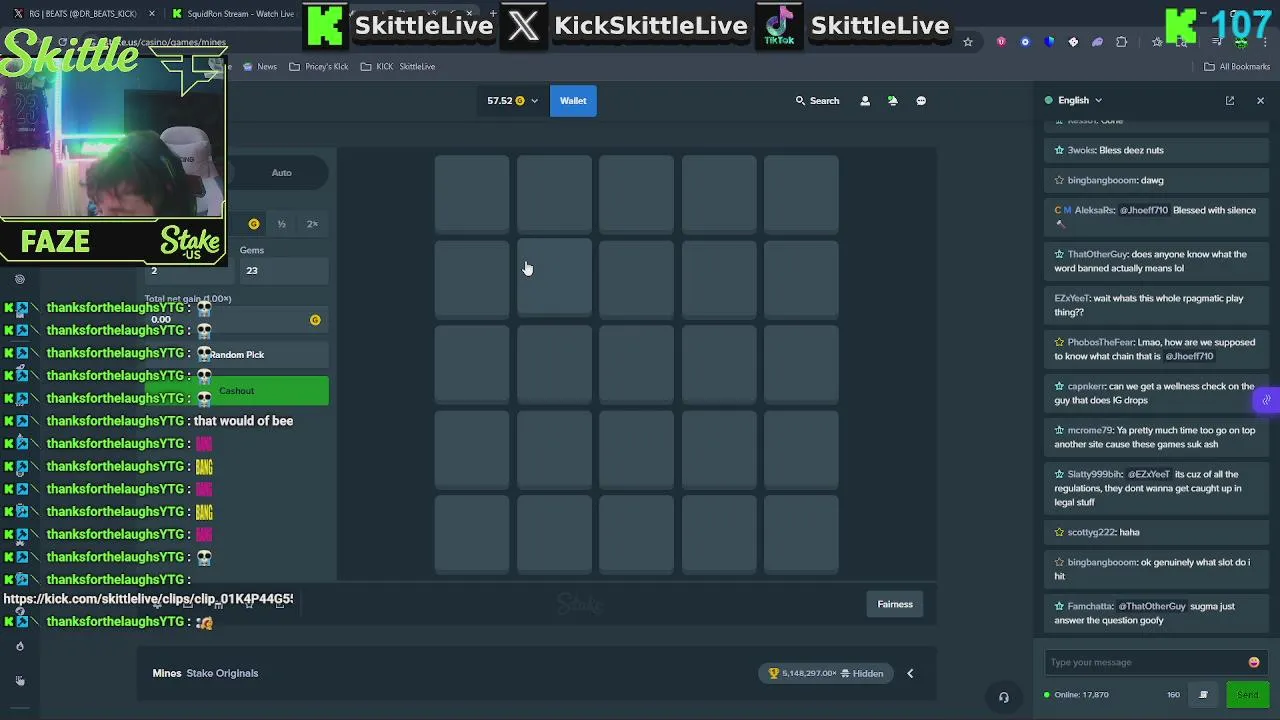Open live support headset icon

pyautogui.click(x=1004, y=697)
